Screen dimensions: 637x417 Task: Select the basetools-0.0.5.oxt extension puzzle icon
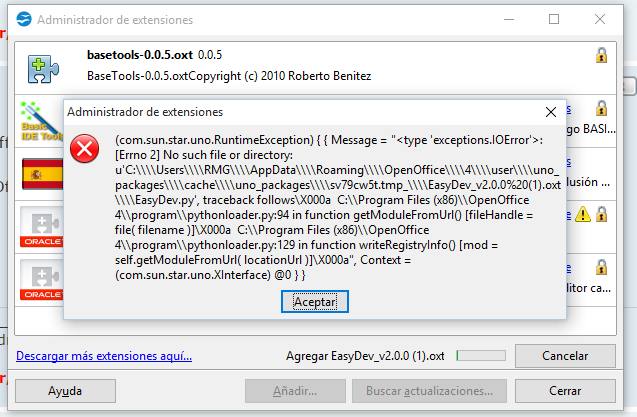tap(43, 69)
